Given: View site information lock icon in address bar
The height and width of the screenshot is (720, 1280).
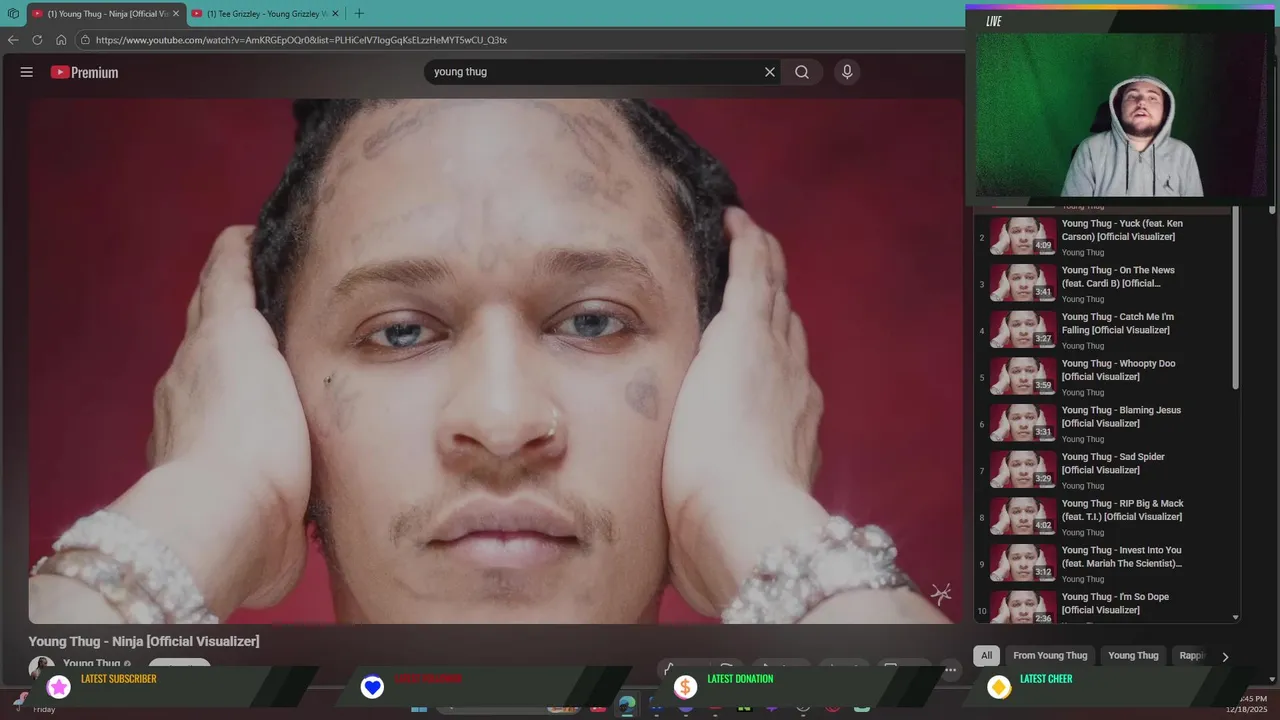Looking at the screenshot, I should click(x=86, y=40).
